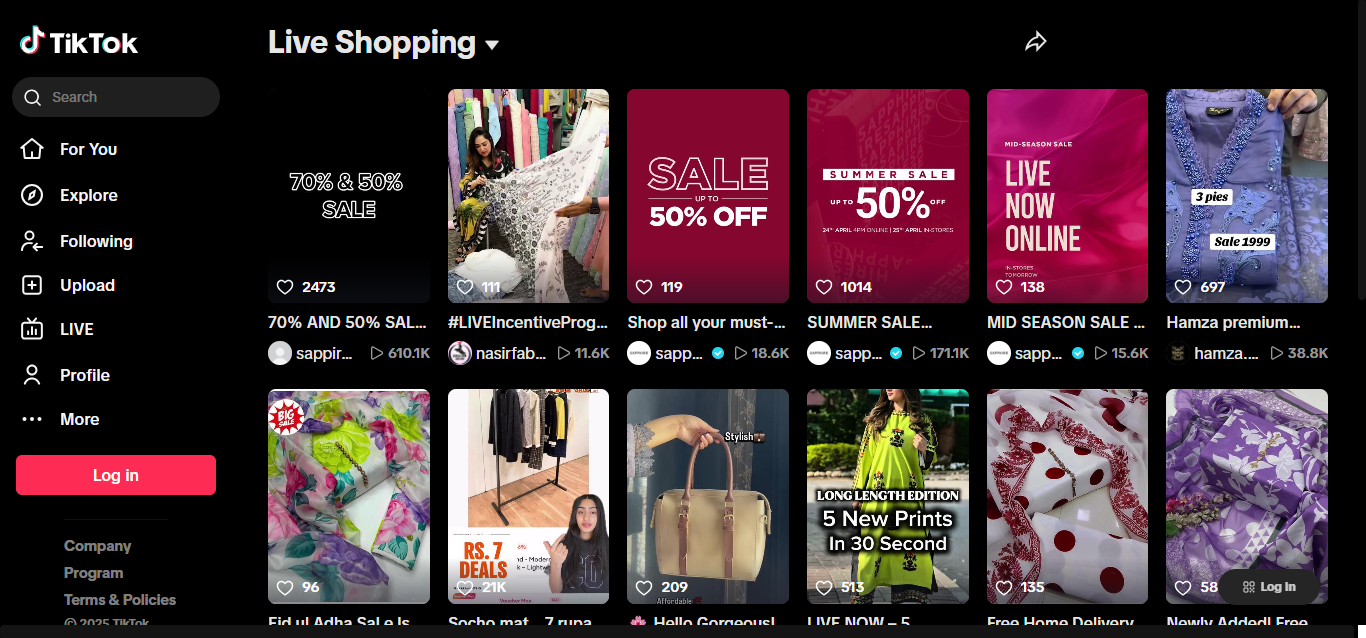1366x638 pixels.
Task: Like the MID SEASON SALE video
Action: point(1004,286)
